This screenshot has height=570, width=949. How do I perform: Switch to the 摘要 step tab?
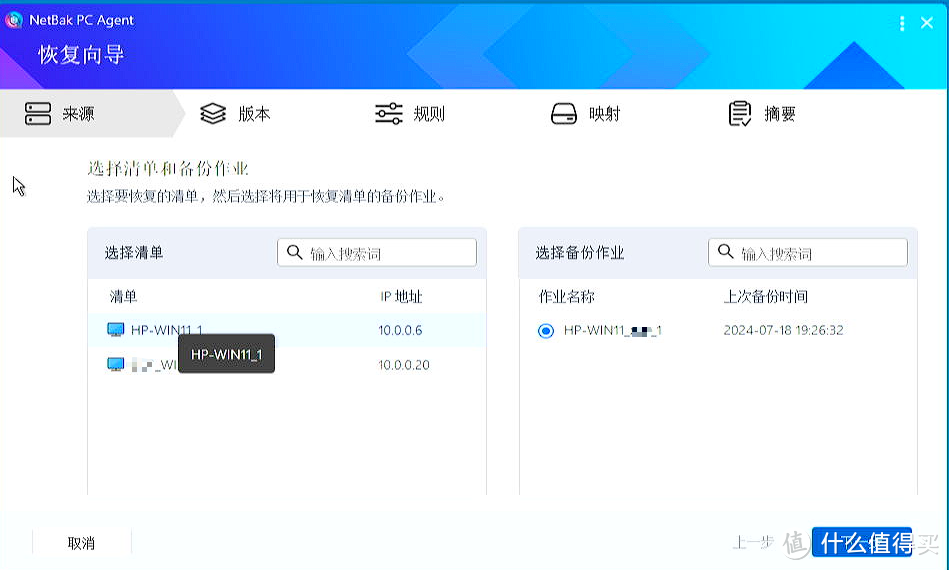pyautogui.click(x=761, y=114)
